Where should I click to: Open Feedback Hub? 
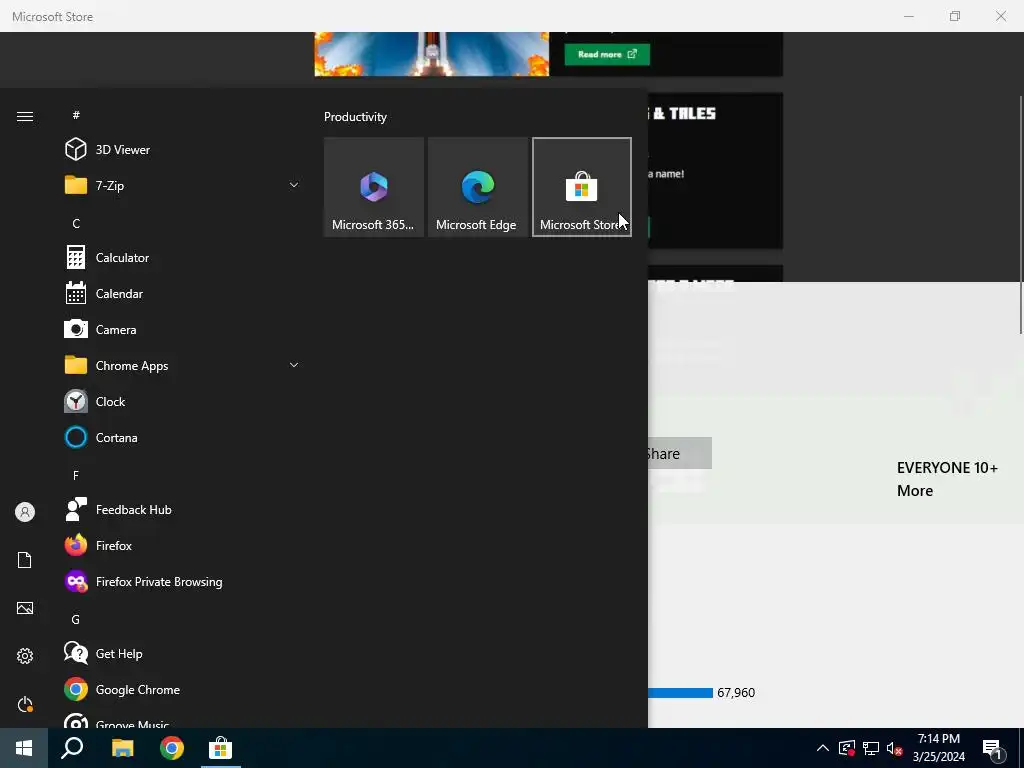[181, 509]
